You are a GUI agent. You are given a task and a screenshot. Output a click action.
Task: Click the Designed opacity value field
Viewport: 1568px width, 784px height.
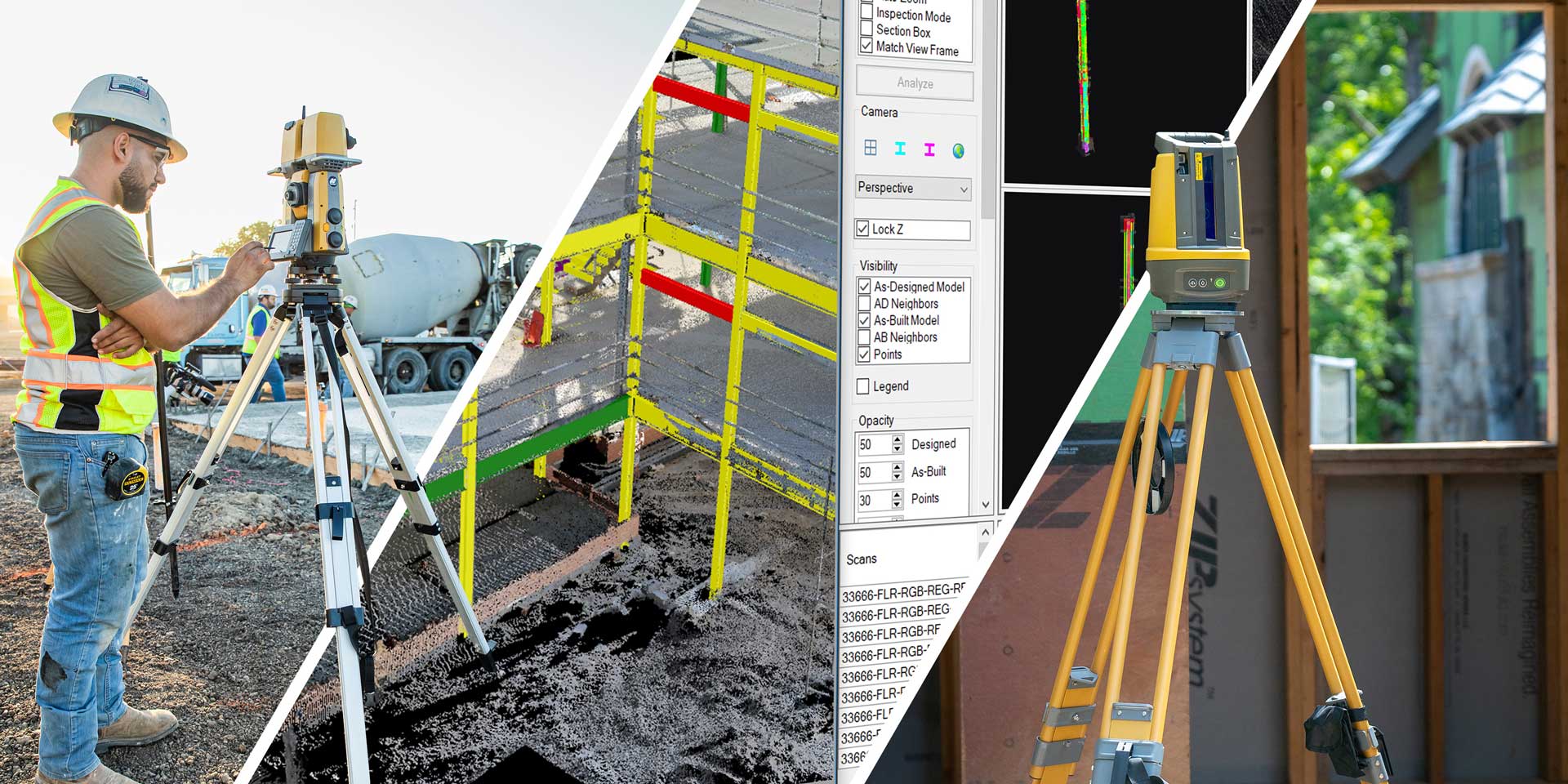872,444
